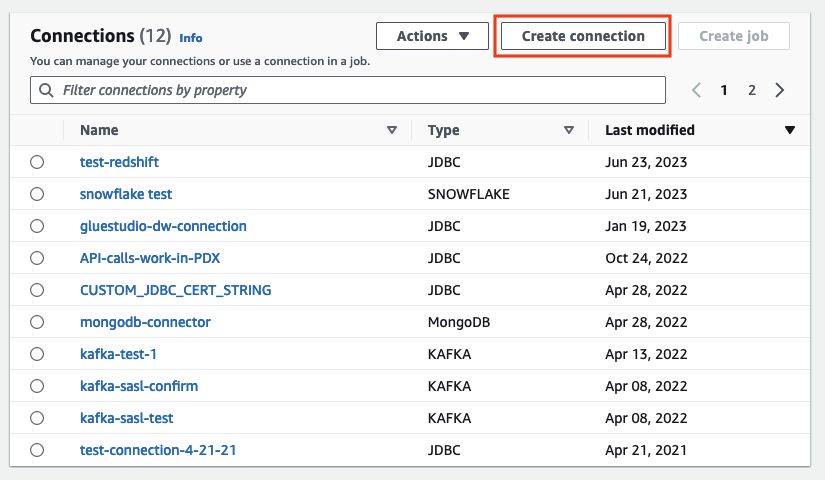Click the Last modified sort arrow
The image size is (825, 480).
point(790,130)
